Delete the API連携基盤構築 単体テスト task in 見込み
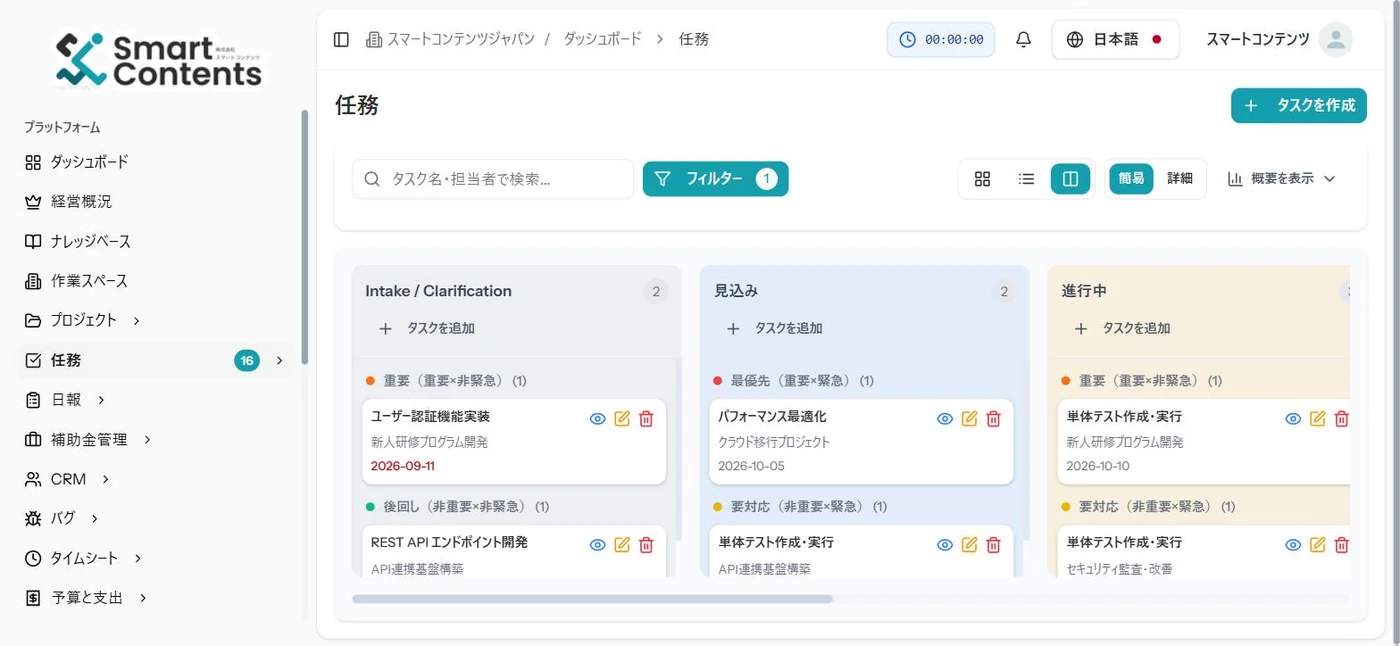The image size is (1400, 646). 993,545
